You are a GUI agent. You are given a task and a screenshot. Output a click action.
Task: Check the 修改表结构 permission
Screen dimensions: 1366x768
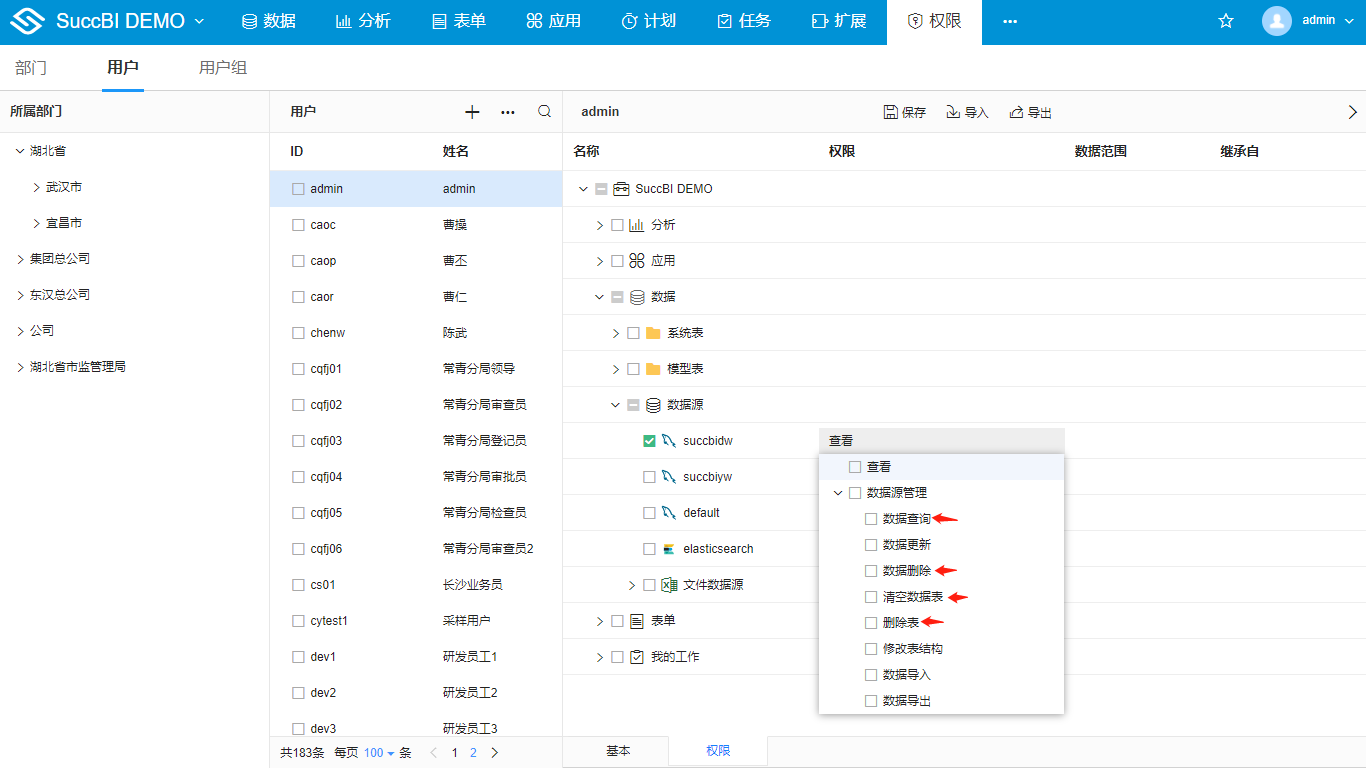871,649
